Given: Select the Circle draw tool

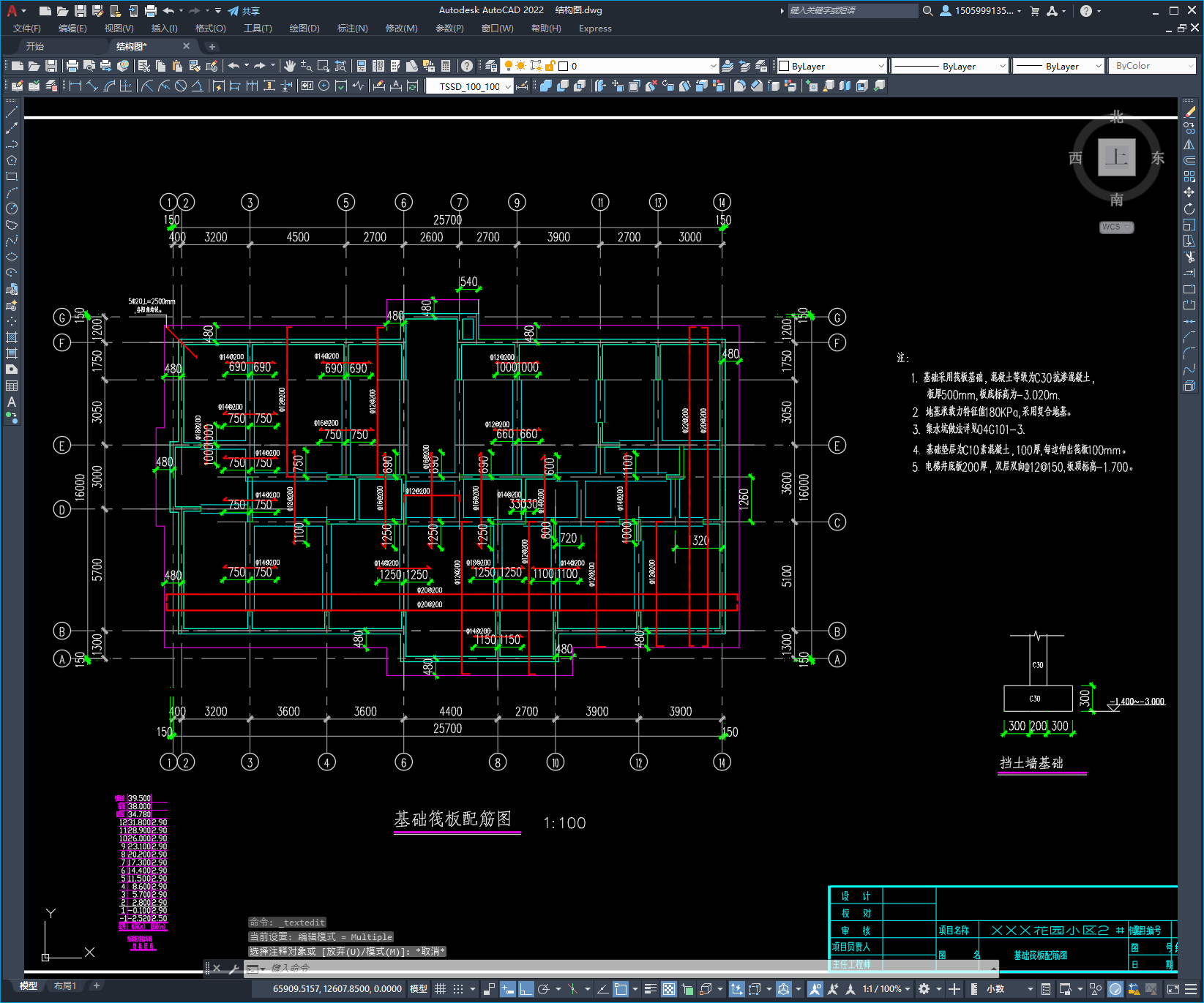Looking at the screenshot, I should [x=12, y=209].
